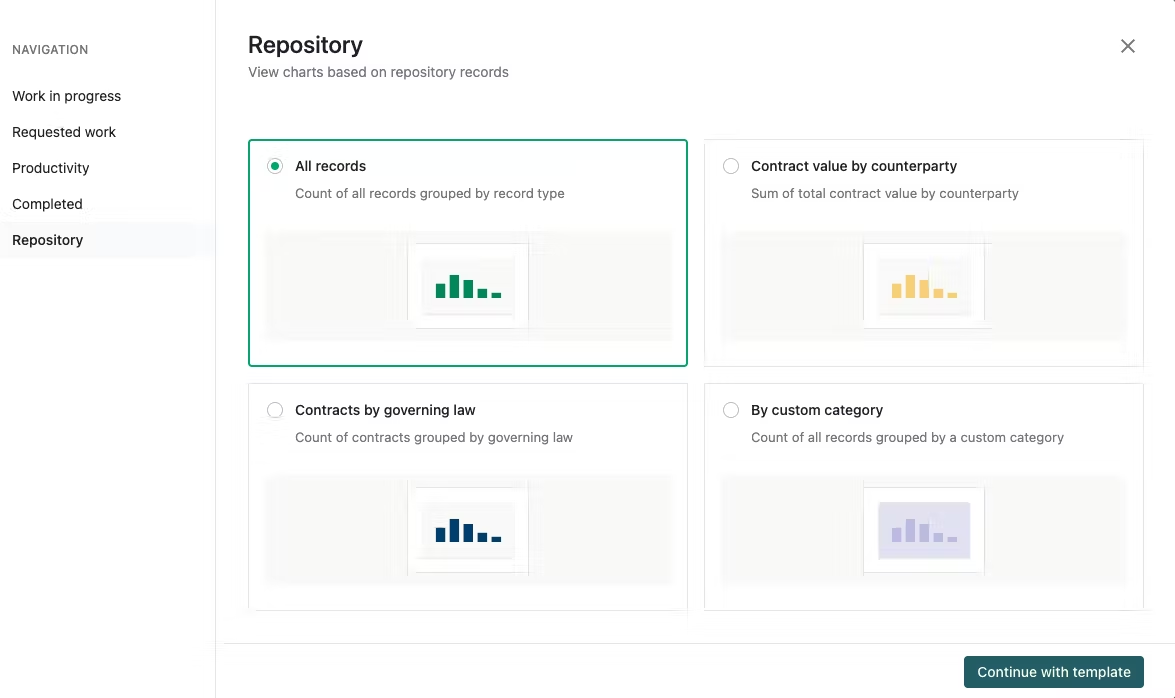The height and width of the screenshot is (698, 1175).
Task: Click 'Count of contracts grouped by governing law'
Action: [x=434, y=437]
